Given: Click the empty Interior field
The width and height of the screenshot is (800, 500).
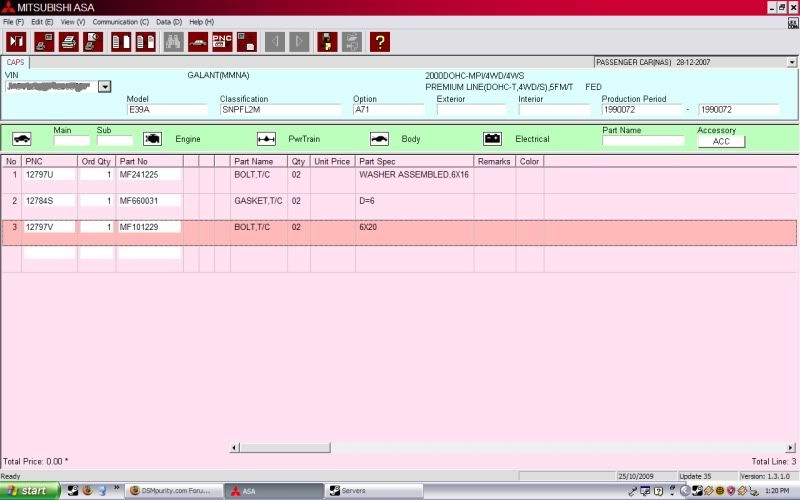Looking at the screenshot, I should coord(554,110).
